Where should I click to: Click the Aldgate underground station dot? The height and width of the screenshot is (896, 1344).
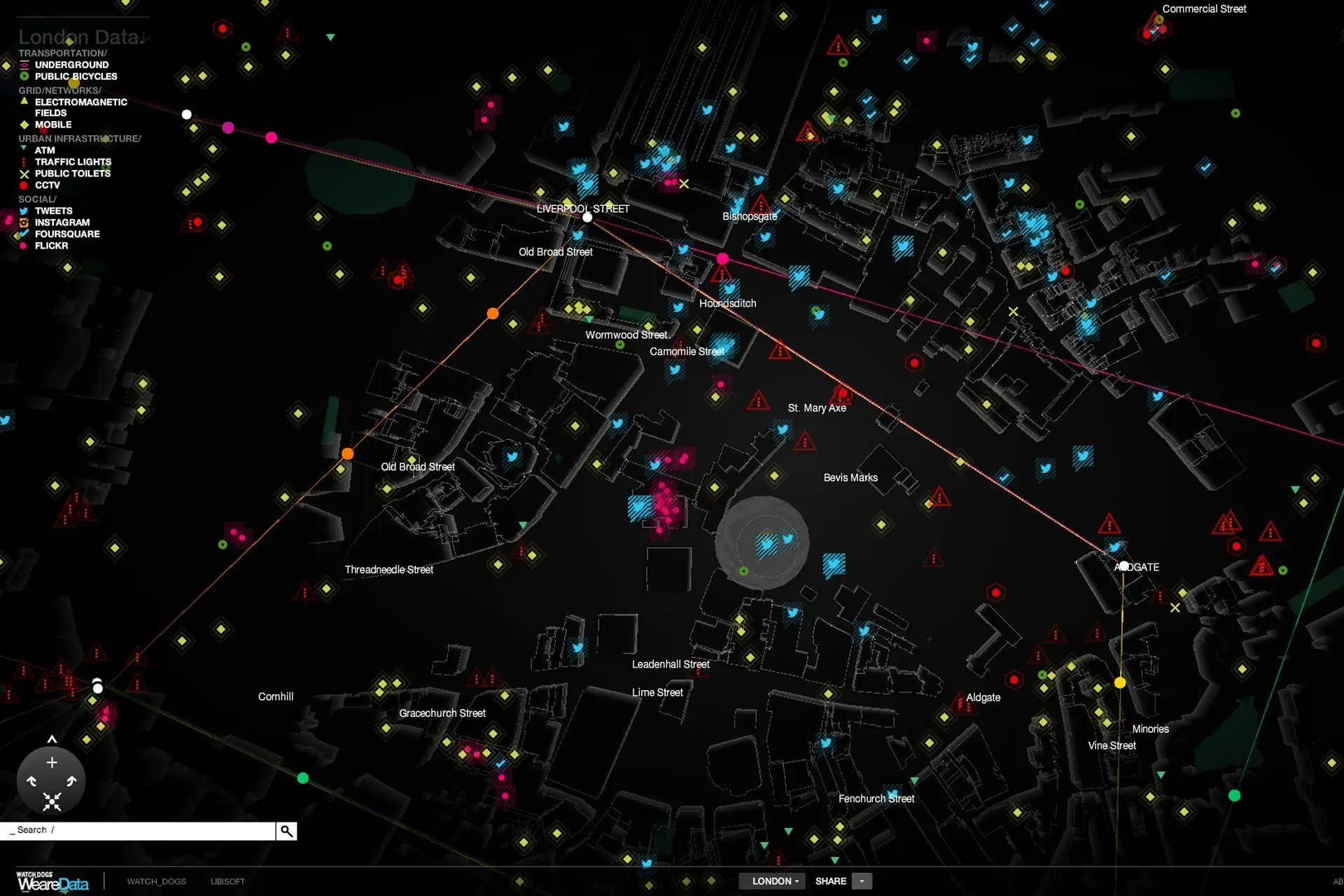click(x=1123, y=566)
